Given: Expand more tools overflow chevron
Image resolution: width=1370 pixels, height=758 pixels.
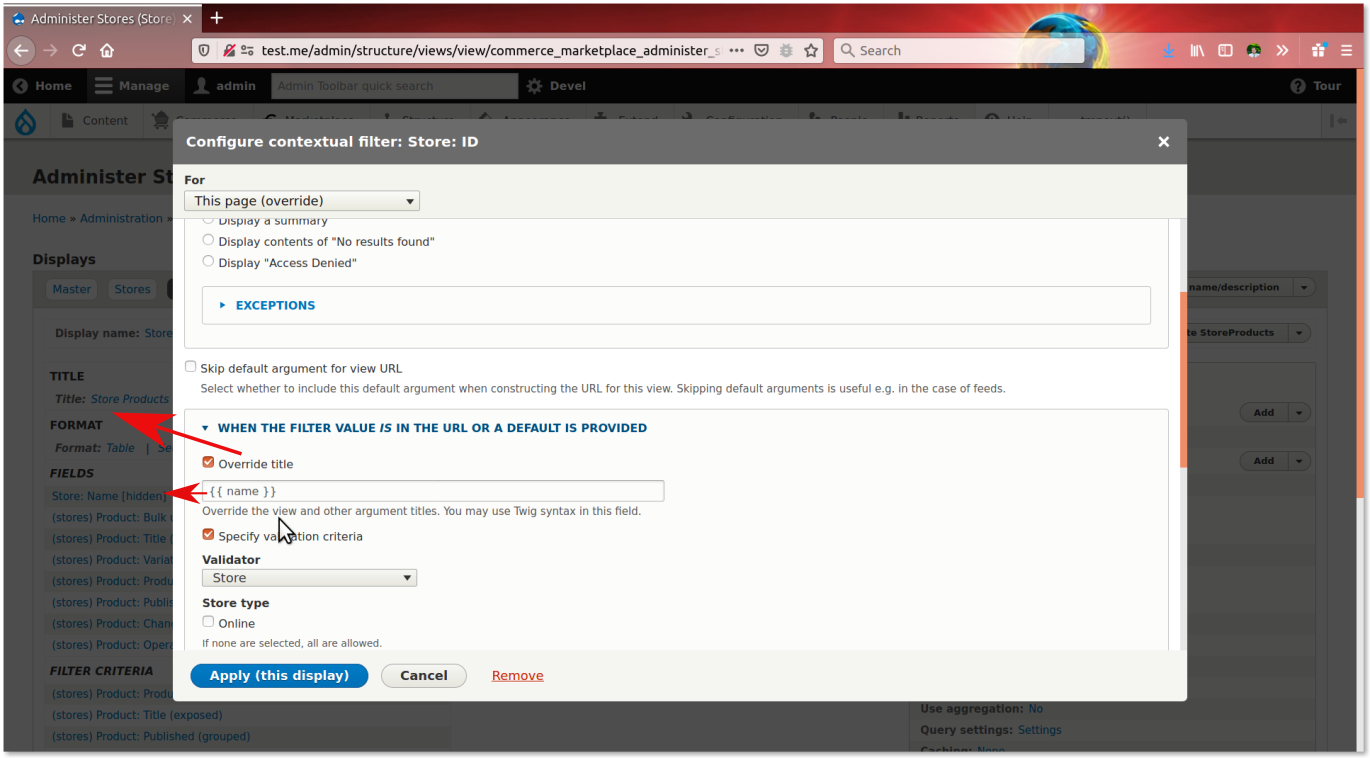Looking at the screenshot, I should click(x=1282, y=50).
